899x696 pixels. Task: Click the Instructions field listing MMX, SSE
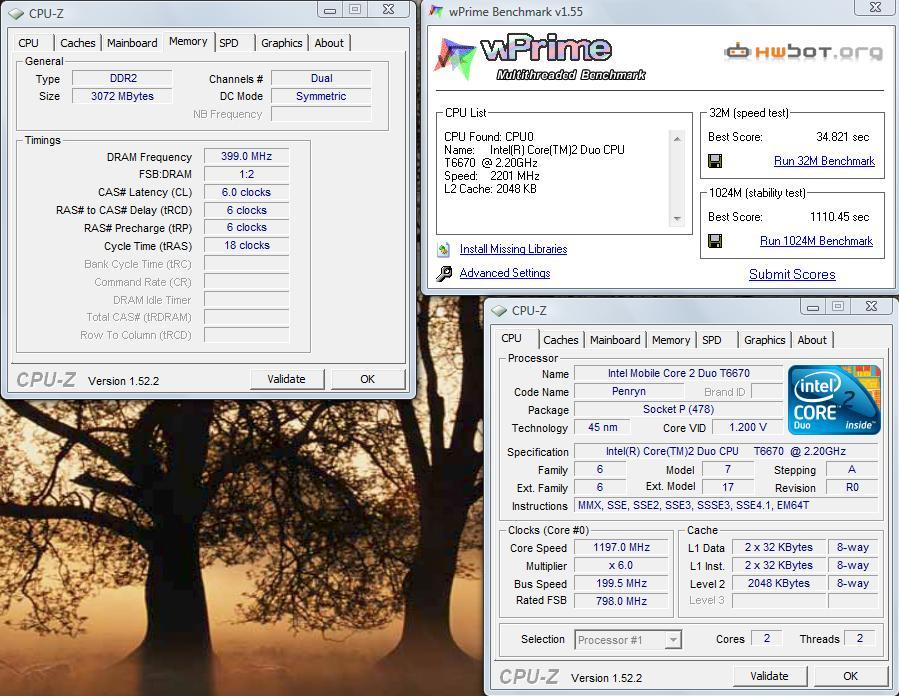(726, 505)
